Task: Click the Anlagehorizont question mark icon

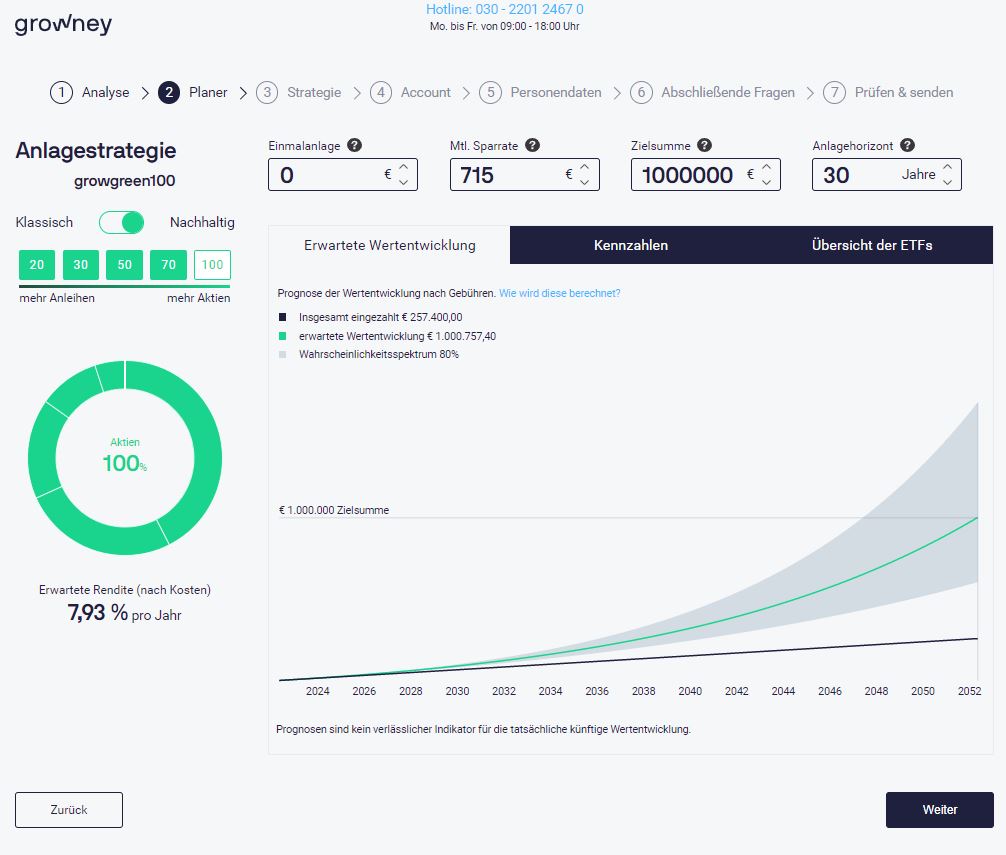Action: [x=907, y=146]
